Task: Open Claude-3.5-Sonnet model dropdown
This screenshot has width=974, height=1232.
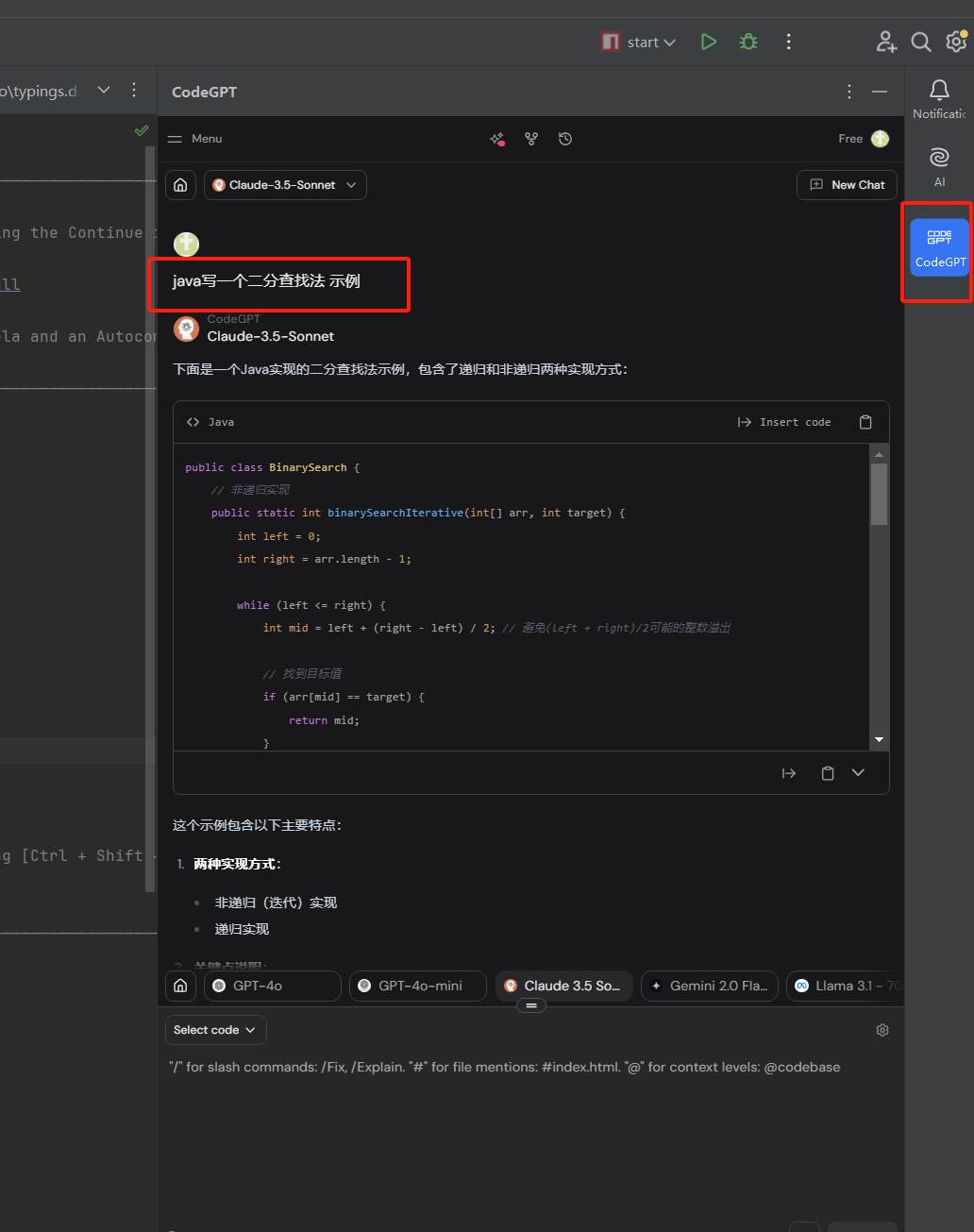Action: point(285,185)
